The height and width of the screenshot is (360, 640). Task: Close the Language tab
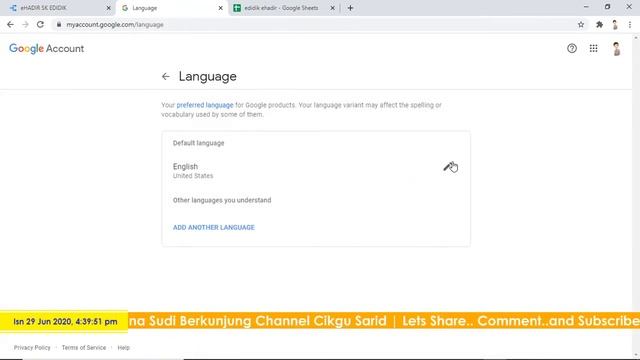220,8
